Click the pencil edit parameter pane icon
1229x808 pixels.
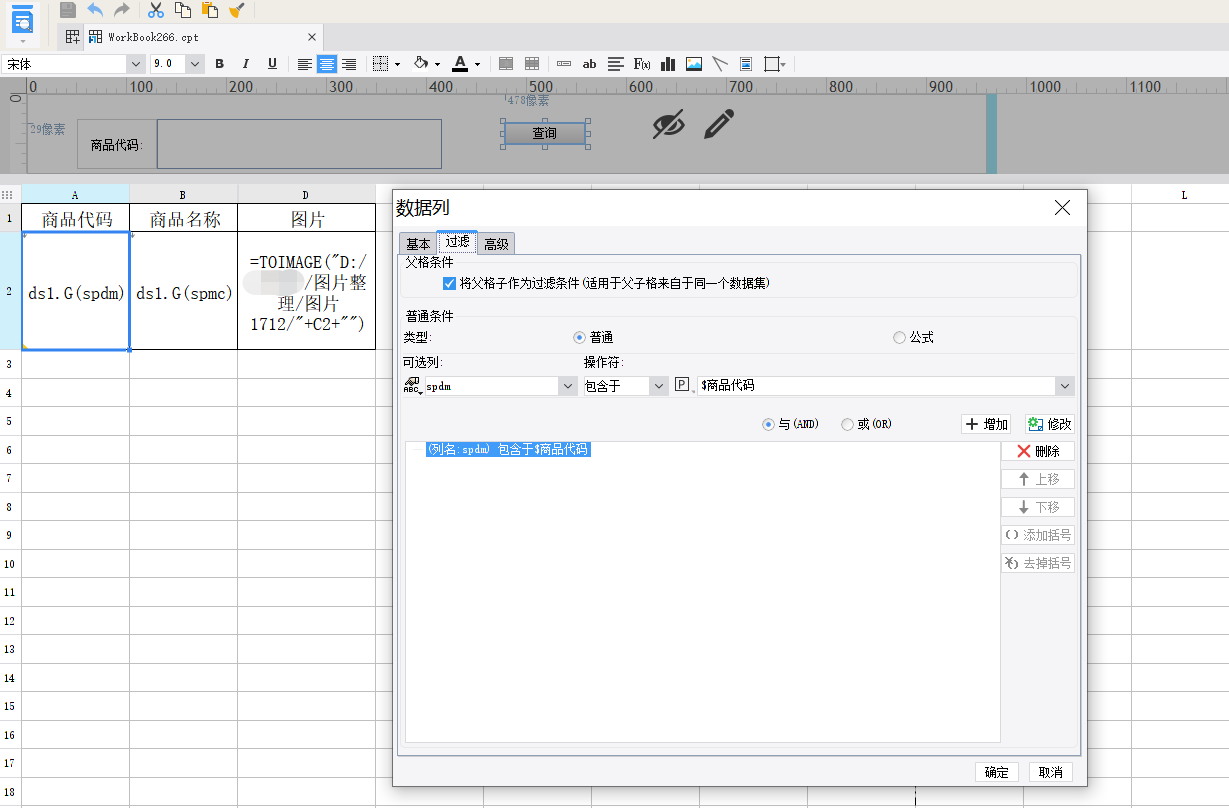coord(718,125)
